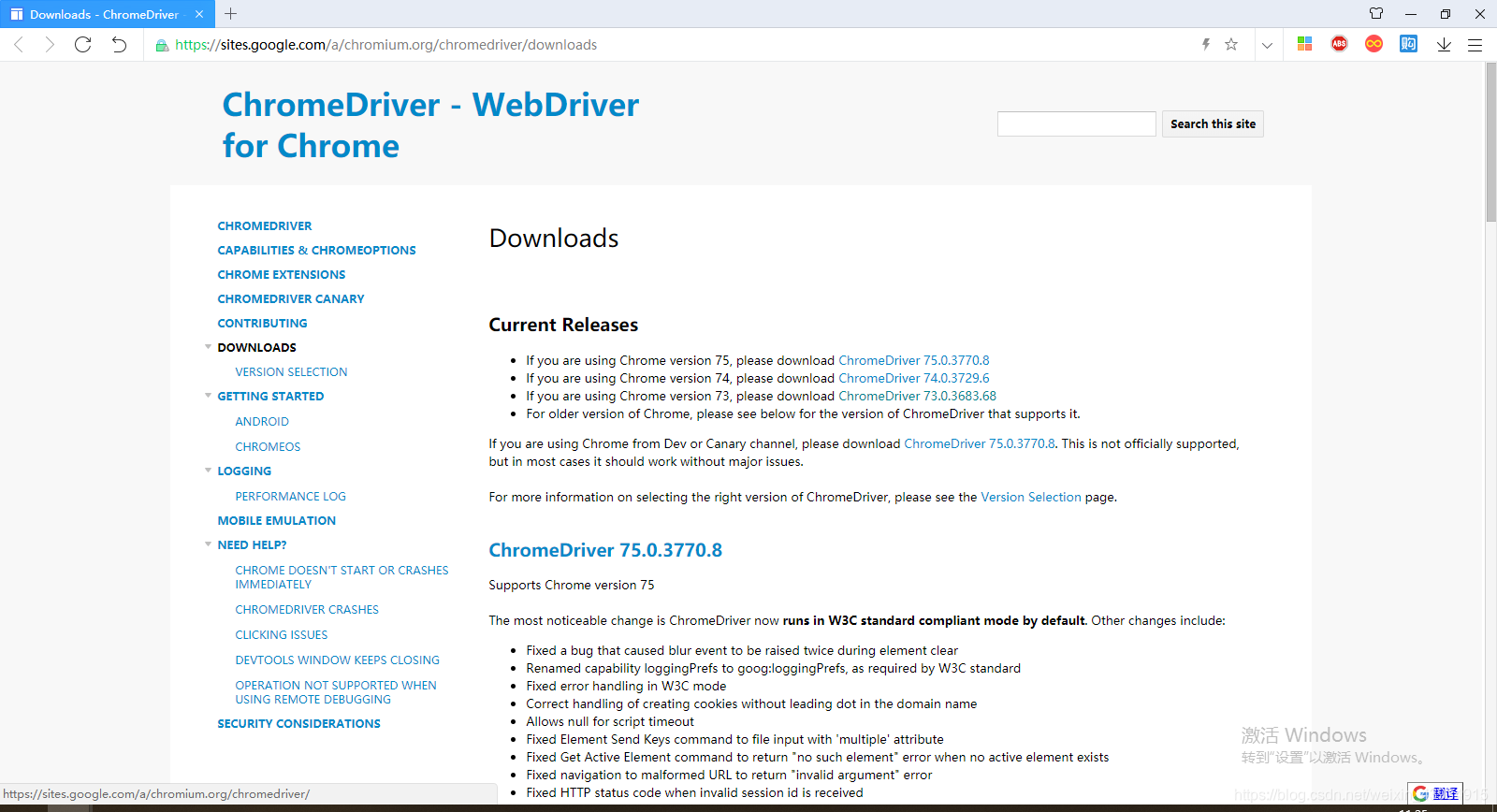1497x812 pixels.
Task: Open the ChromeDriver - WebDriver for Chrome title
Action: click(430, 125)
